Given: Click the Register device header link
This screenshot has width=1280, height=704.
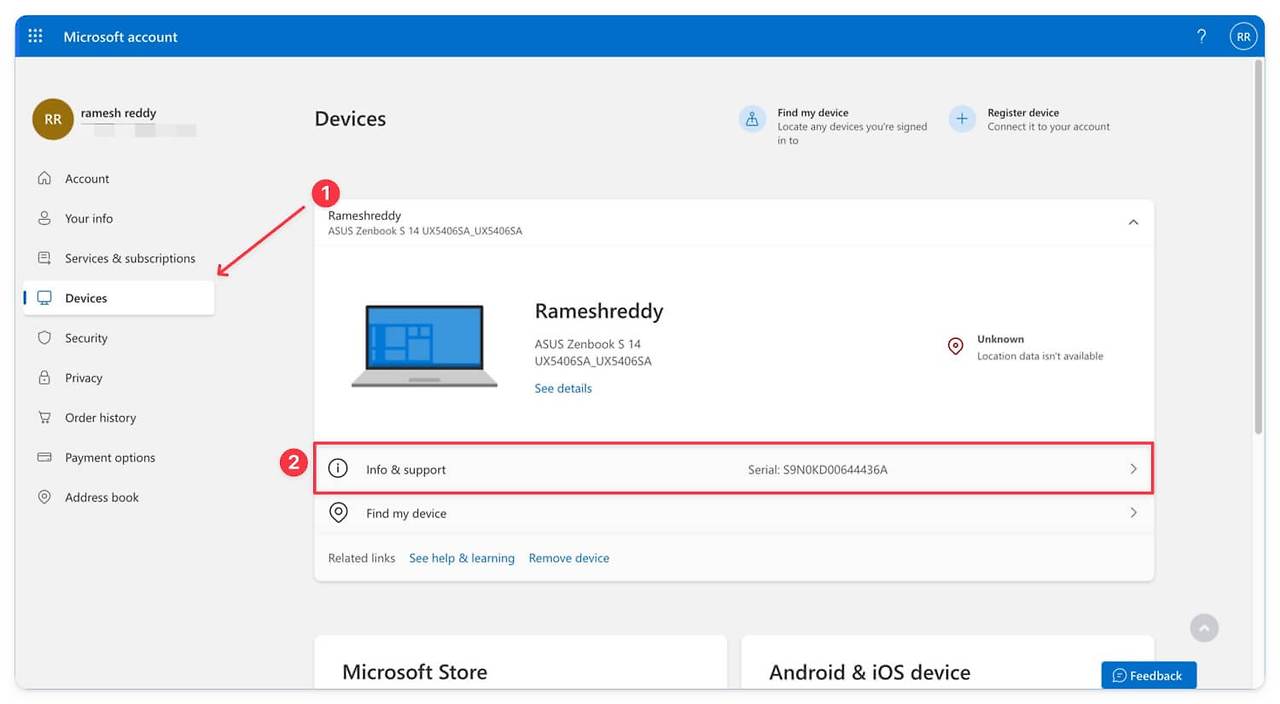Looking at the screenshot, I should (1023, 113).
